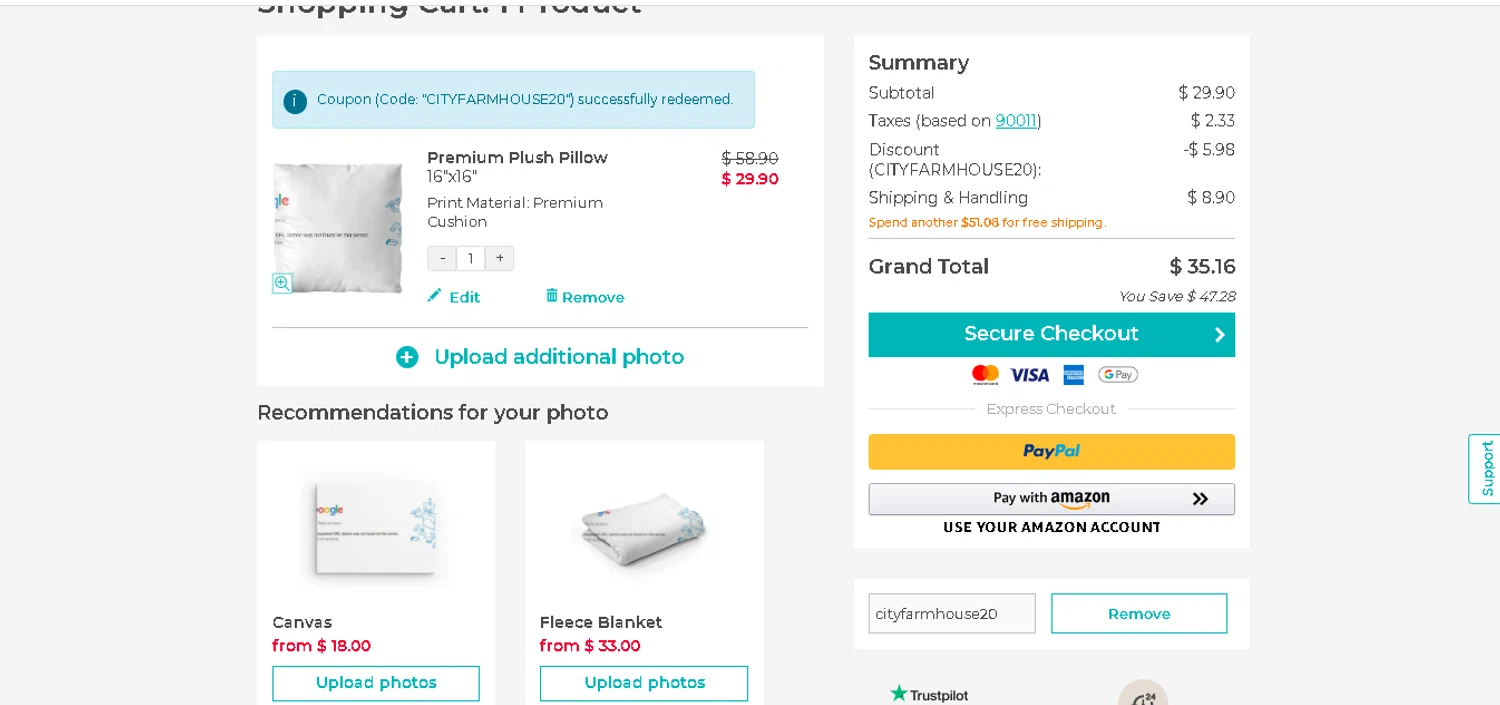Click the pencil Edit icon

(434, 296)
